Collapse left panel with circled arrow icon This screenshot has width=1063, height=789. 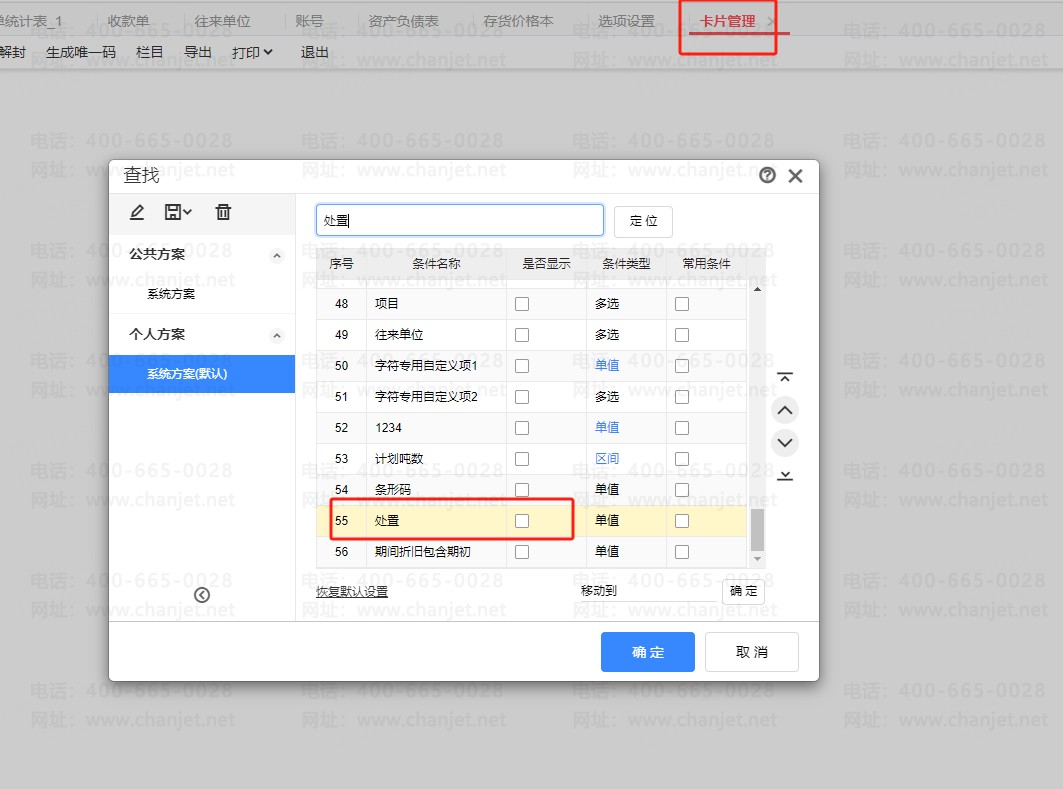pos(202,595)
